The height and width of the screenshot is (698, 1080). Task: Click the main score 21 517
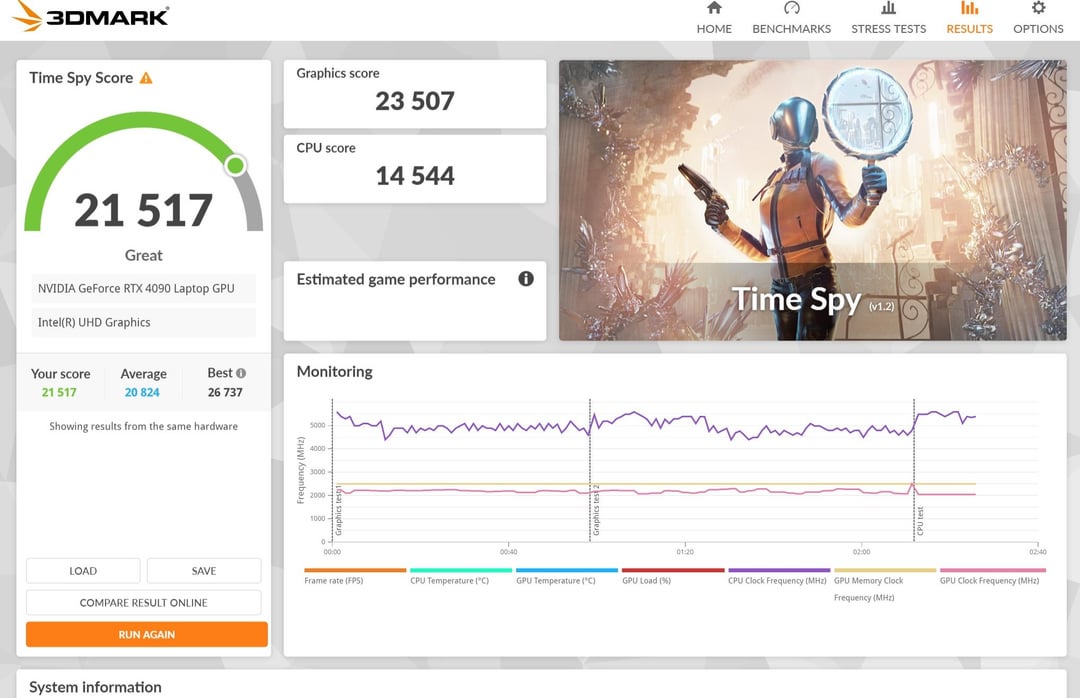click(143, 210)
